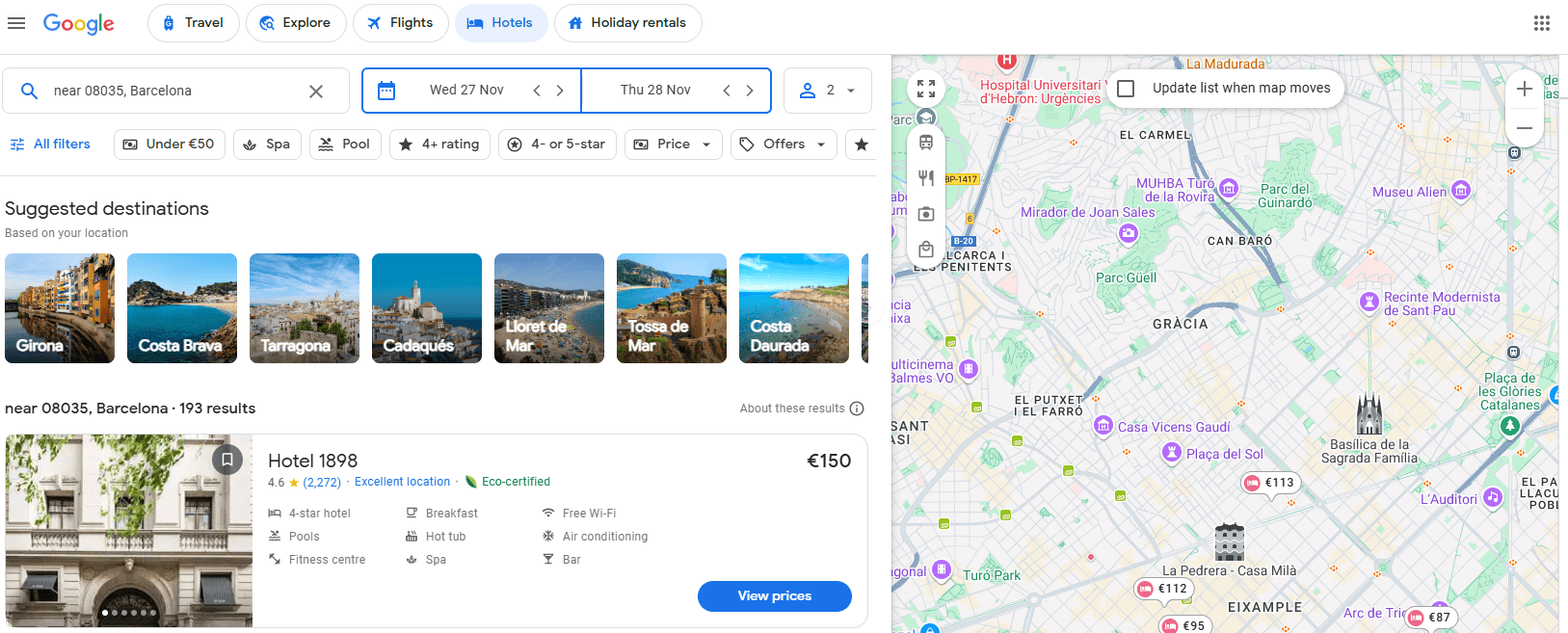Zoom out on the map
1568x633 pixels.
pos(1525,128)
